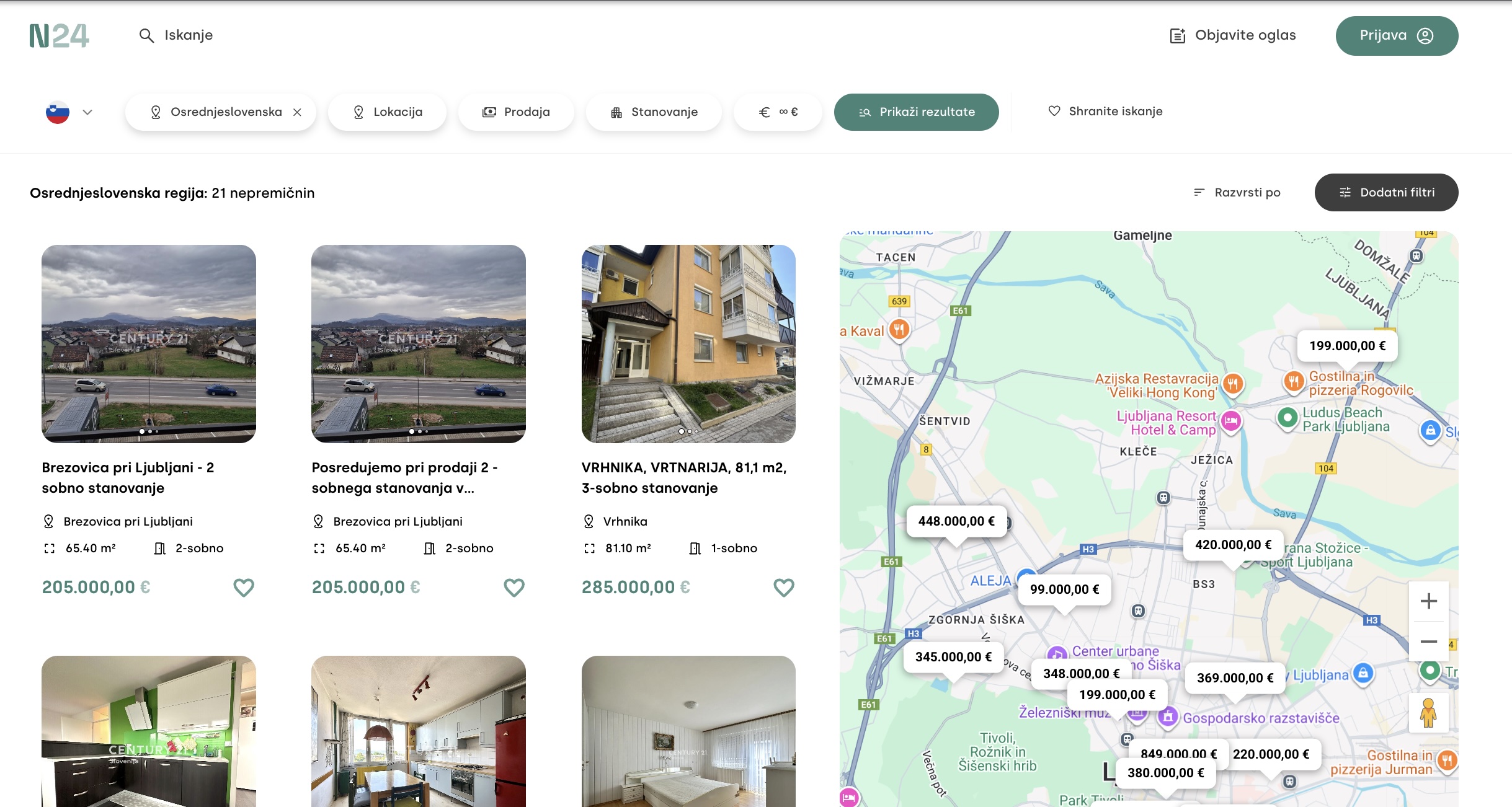Zoom in on the map
Viewport: 1512px width, 807px height.
1428,601
